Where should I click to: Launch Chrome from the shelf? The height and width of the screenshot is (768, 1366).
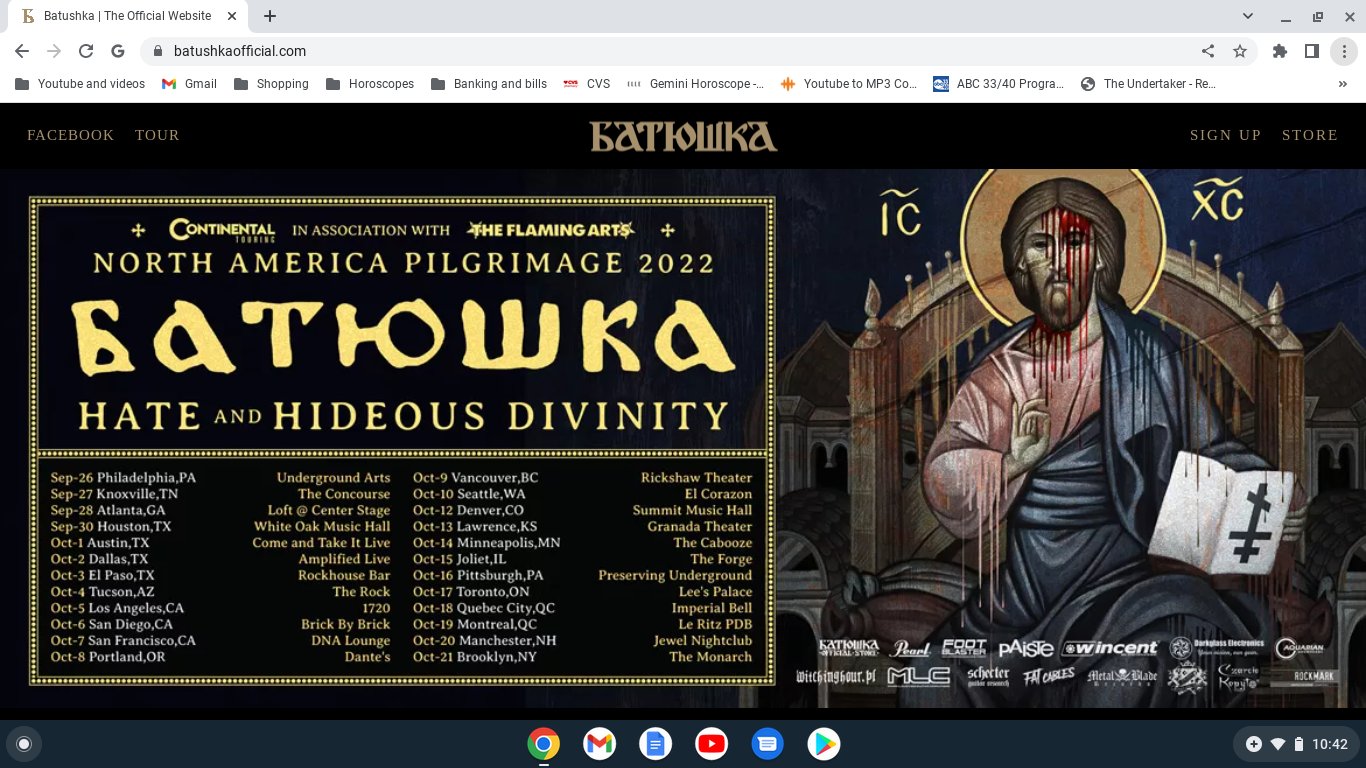pos(544,744)
